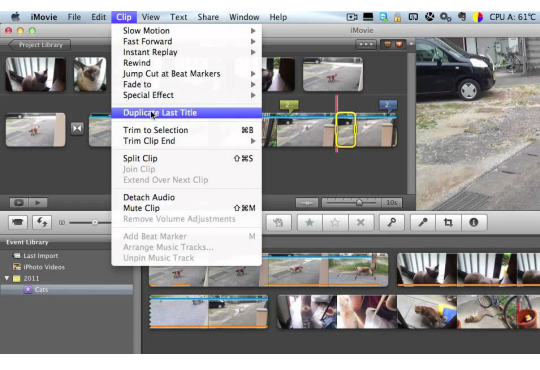The width and height of the screenshot is (540, 370).
Task: Expand Instant Replay submenu
Action: tap(253, 52)
